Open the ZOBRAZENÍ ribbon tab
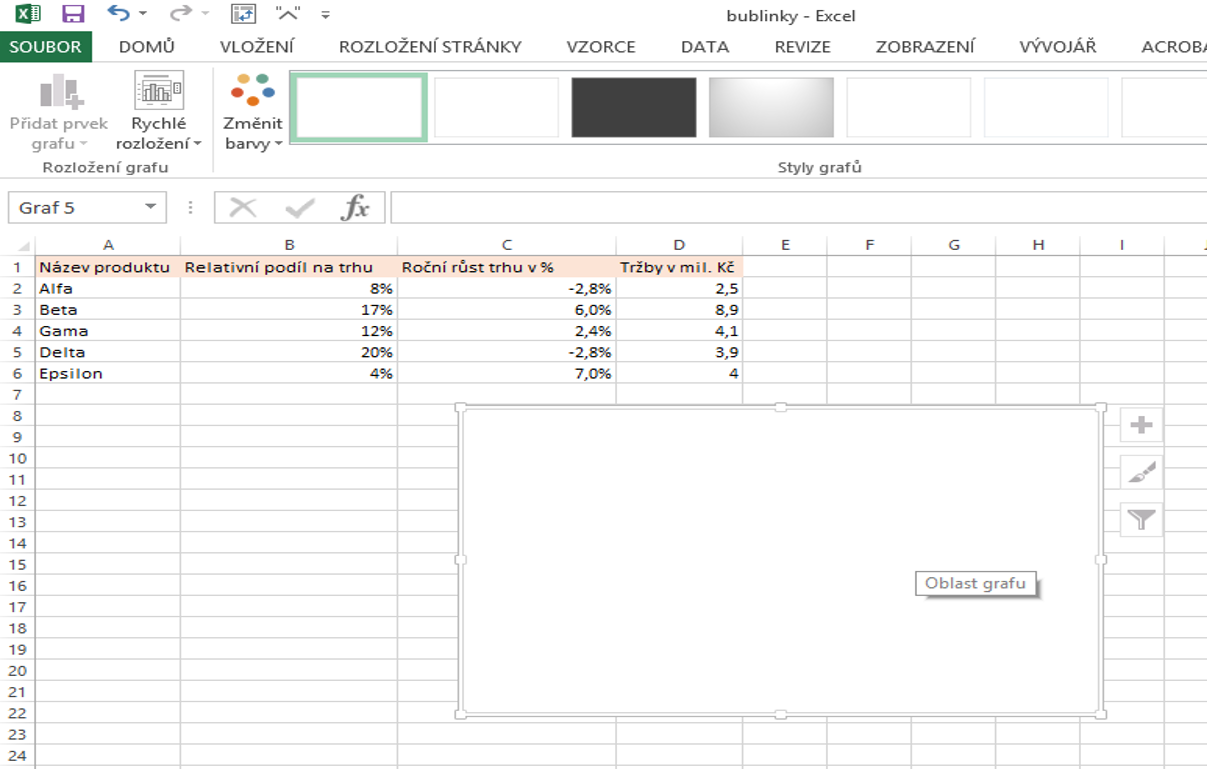This screenshot has height=769, width=1207. coord(926,46)
